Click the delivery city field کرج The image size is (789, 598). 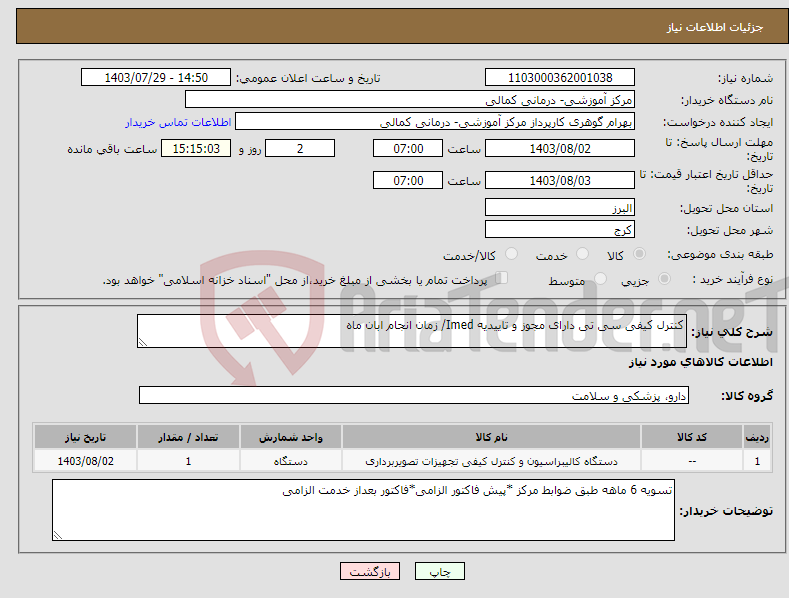click(560, 230)
